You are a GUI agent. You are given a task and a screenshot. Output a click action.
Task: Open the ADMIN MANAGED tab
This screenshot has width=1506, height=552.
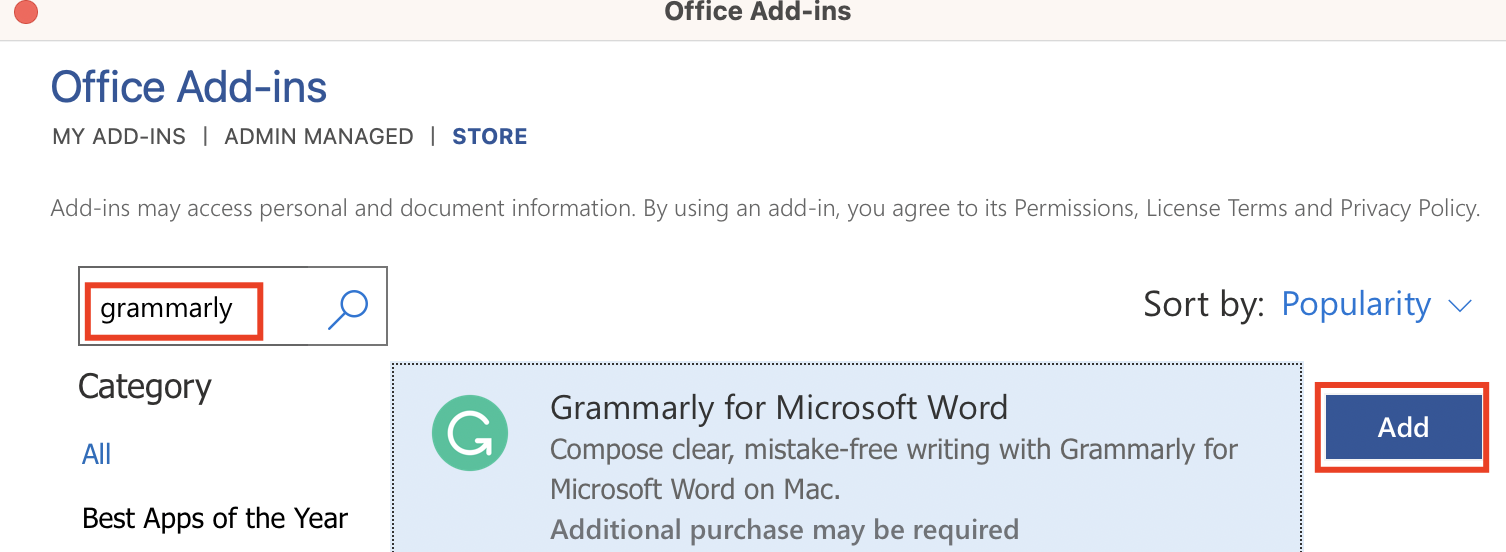319,137
